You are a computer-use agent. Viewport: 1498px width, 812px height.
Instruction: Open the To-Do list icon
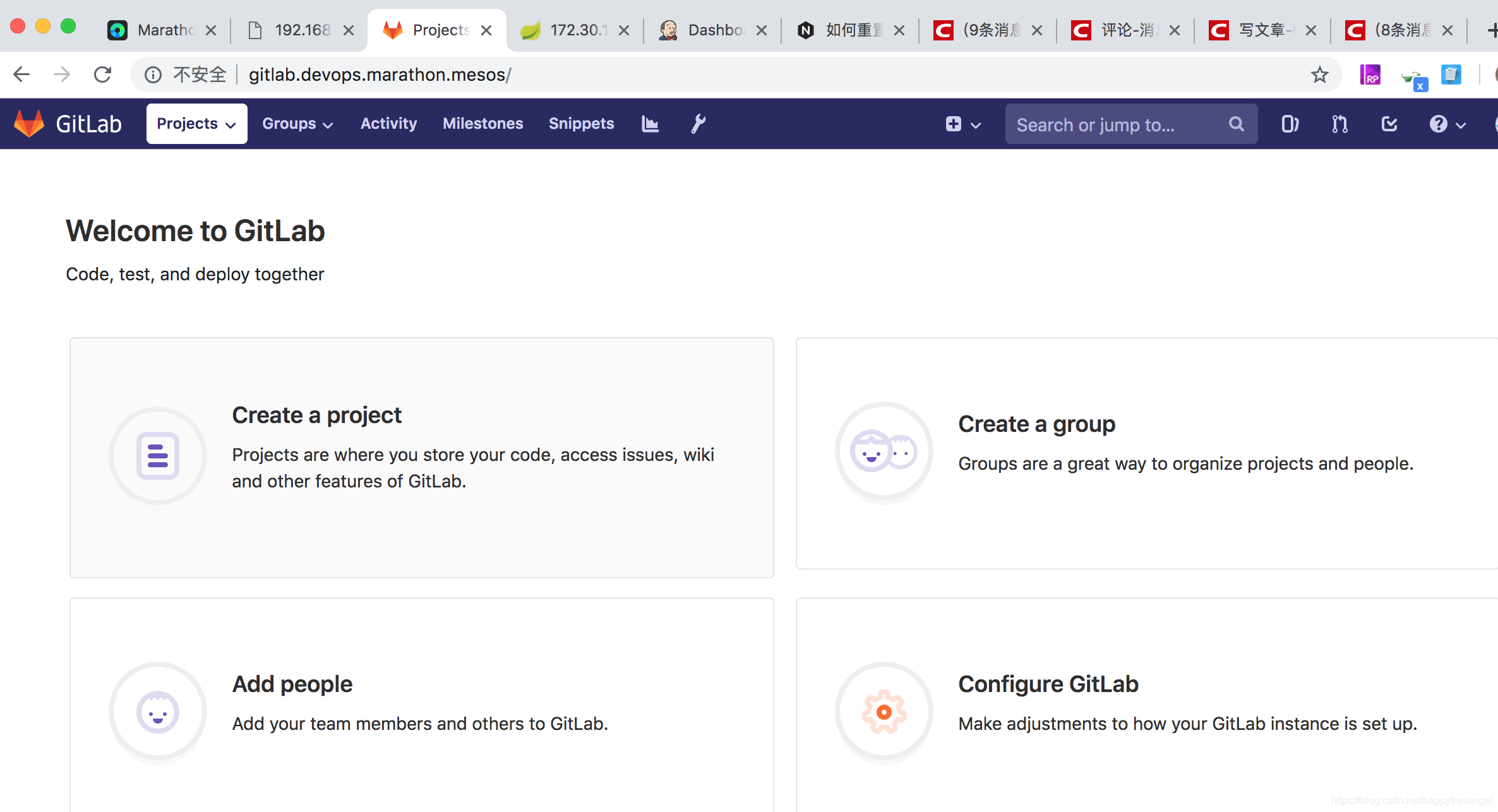pos(1389,124)
